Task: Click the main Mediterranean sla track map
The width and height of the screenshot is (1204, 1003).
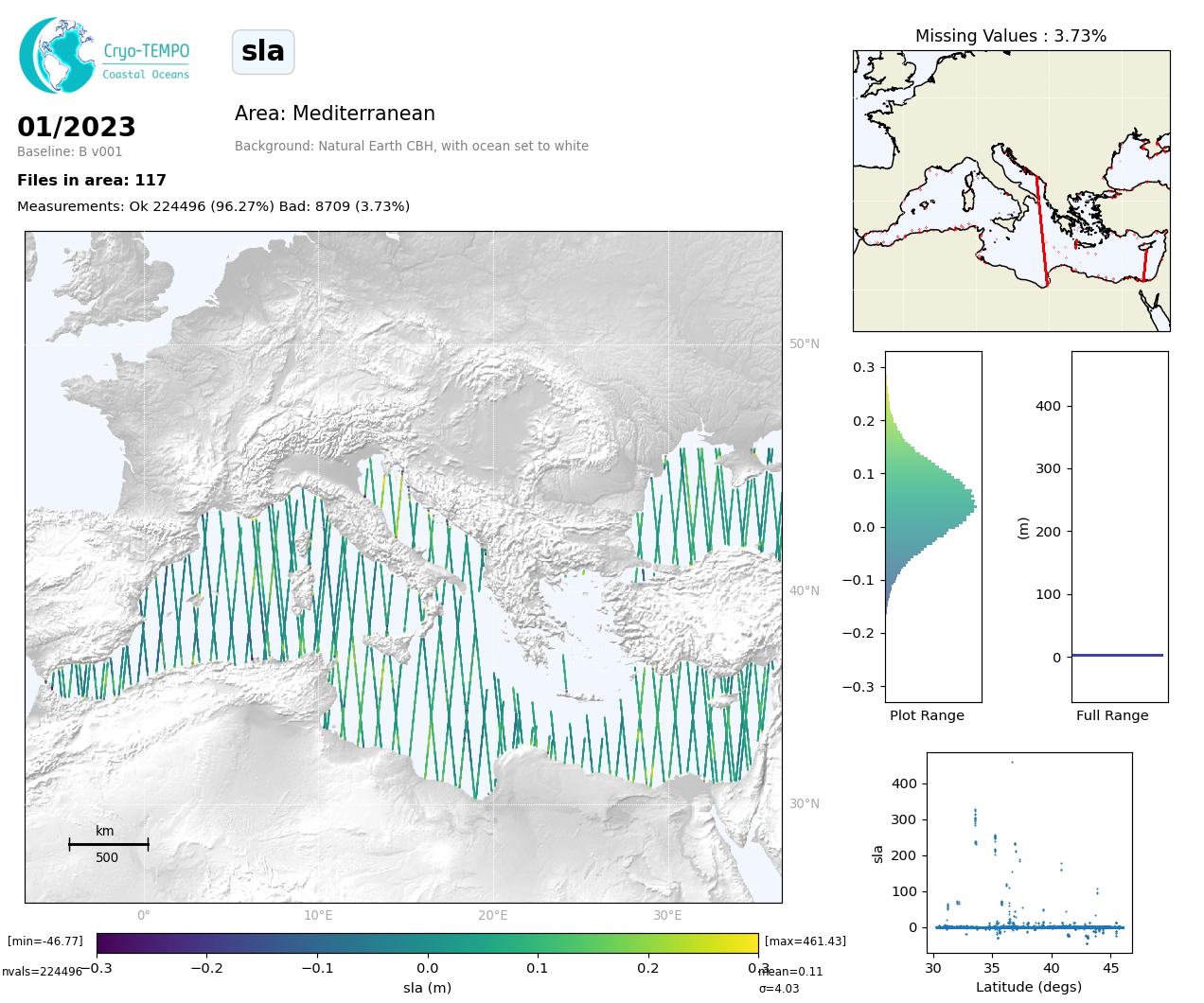Action: 403,567
